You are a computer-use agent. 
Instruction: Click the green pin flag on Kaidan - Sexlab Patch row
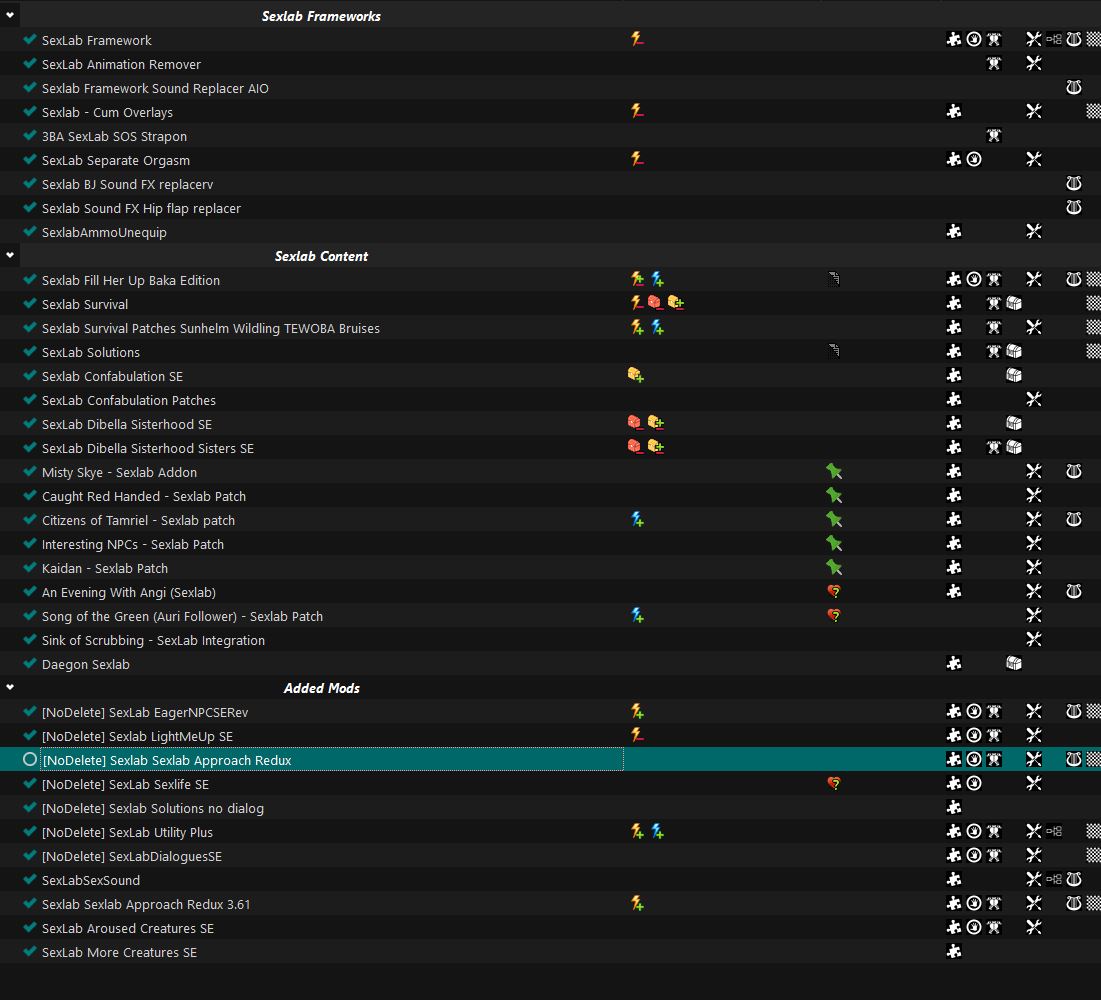(x=833, y=567)
